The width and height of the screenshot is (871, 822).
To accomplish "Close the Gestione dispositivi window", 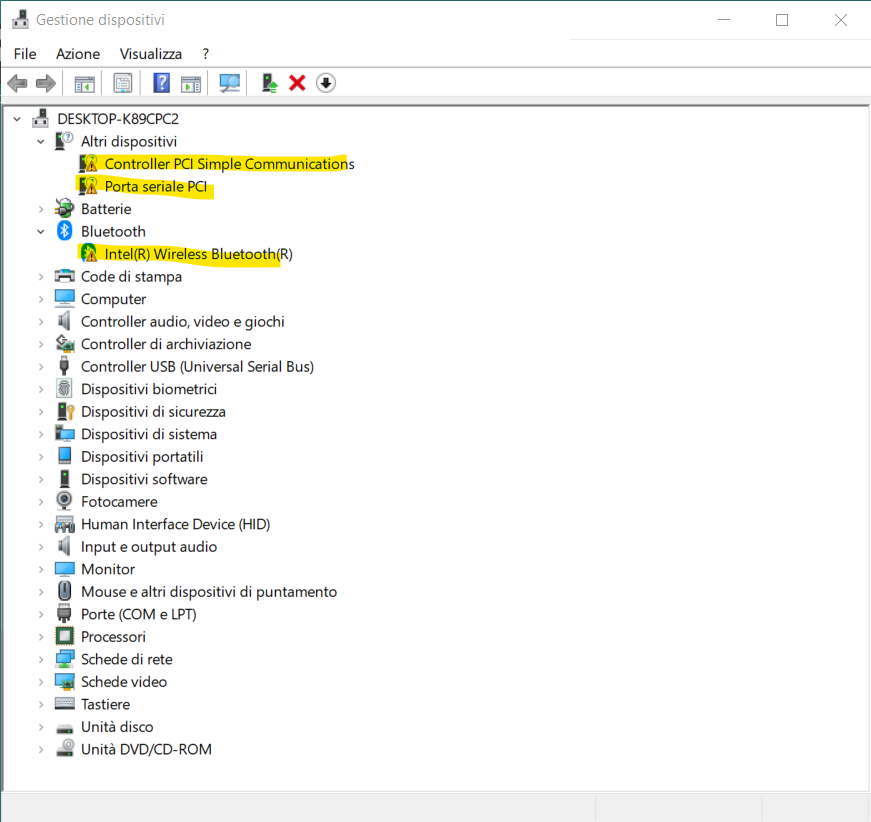I will click(x=840, y=20).
